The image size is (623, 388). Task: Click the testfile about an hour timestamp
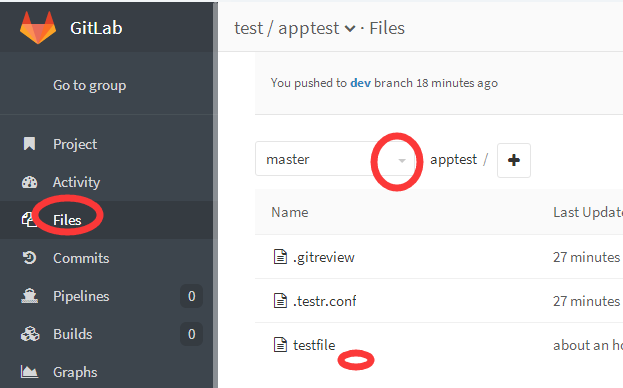[588, 345]
